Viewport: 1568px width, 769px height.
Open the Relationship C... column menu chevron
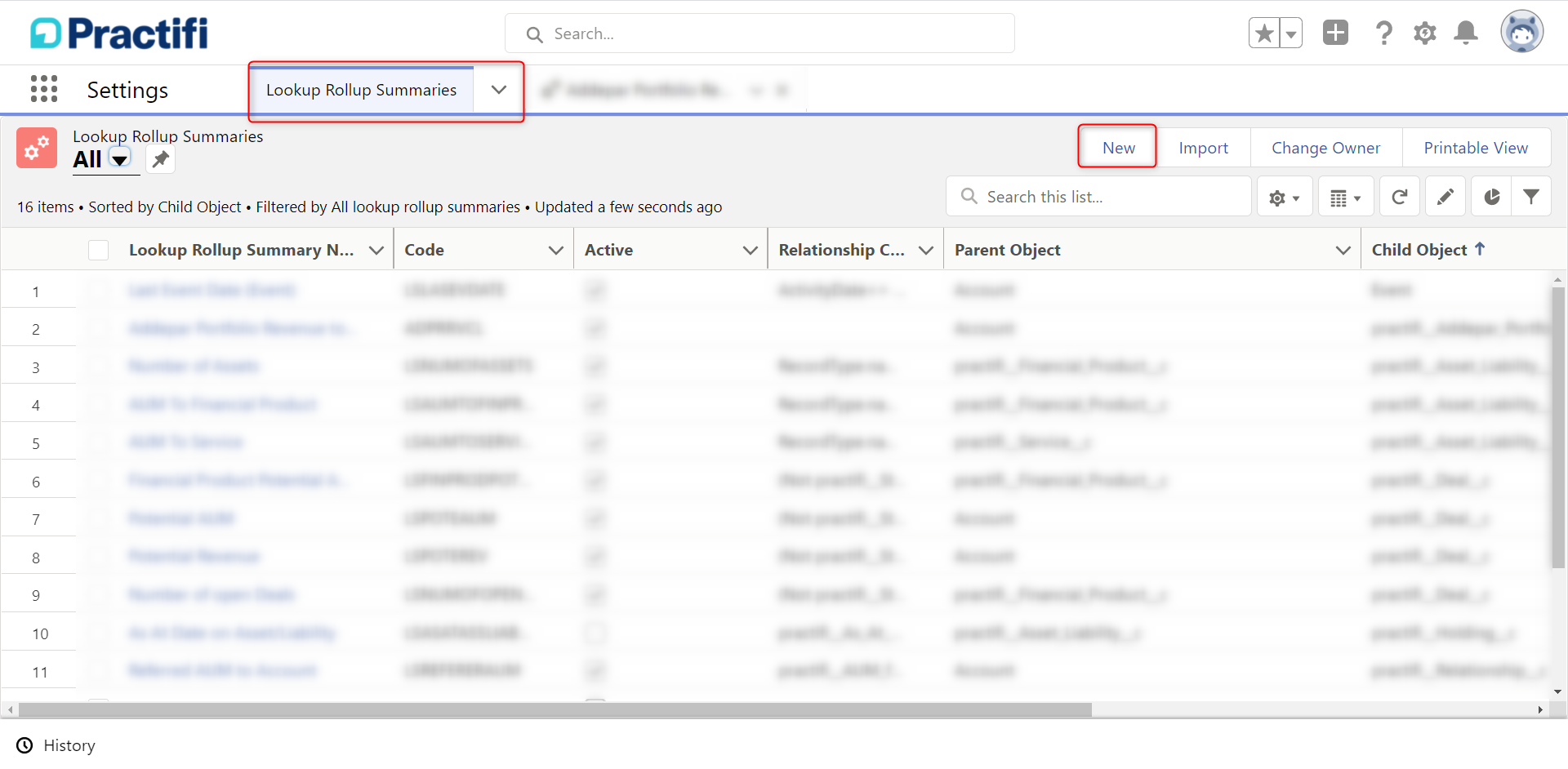(925, 250)
